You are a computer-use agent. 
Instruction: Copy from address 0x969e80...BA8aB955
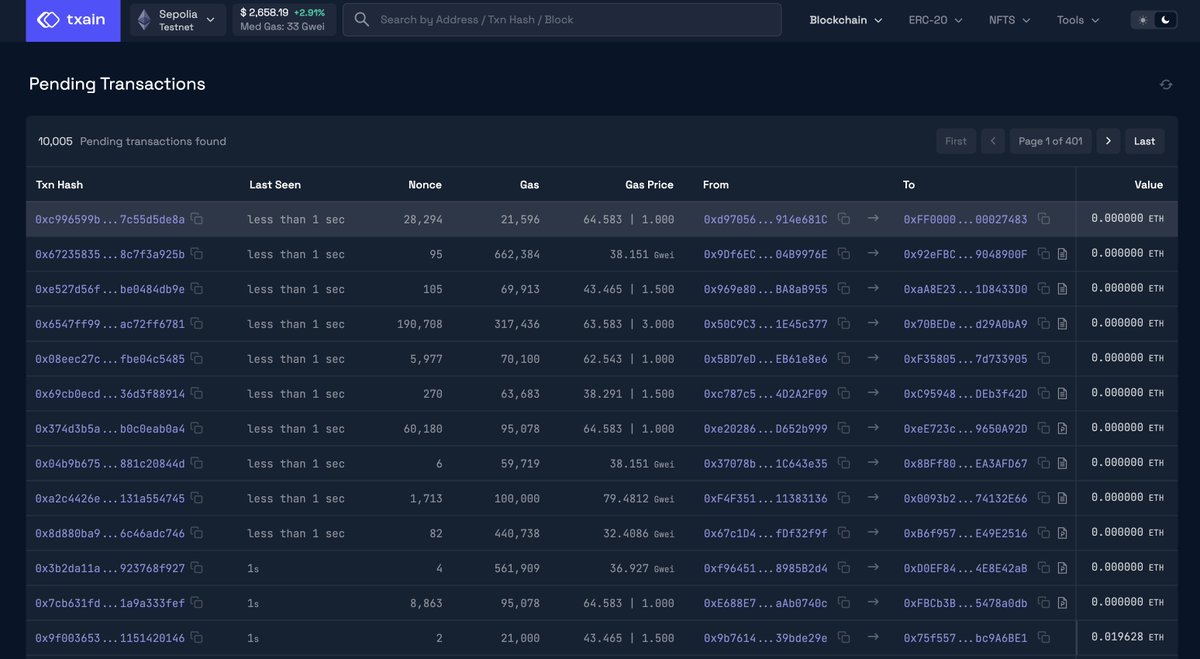pos(844,289)
